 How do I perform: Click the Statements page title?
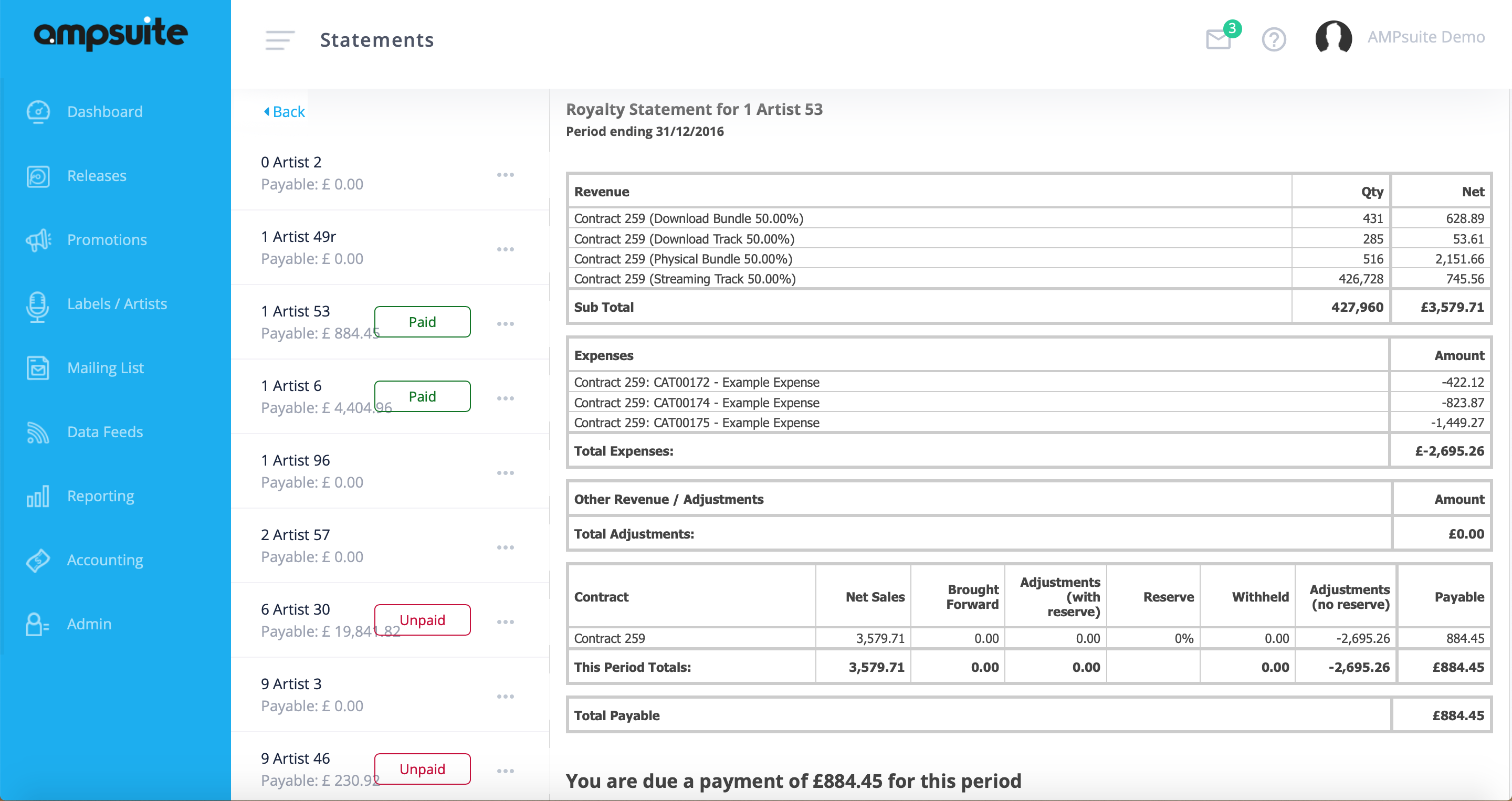tap(377, 40)
